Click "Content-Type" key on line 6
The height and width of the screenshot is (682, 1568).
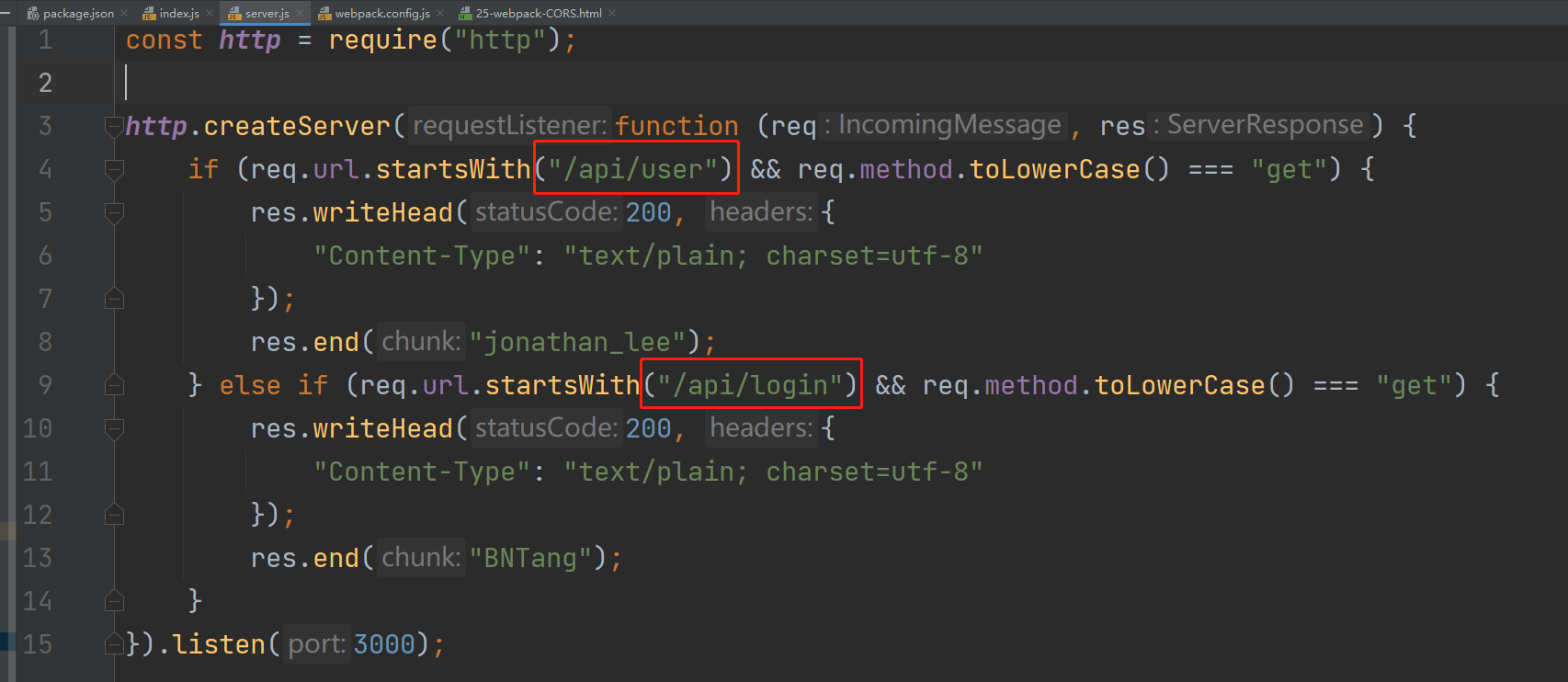422,256
